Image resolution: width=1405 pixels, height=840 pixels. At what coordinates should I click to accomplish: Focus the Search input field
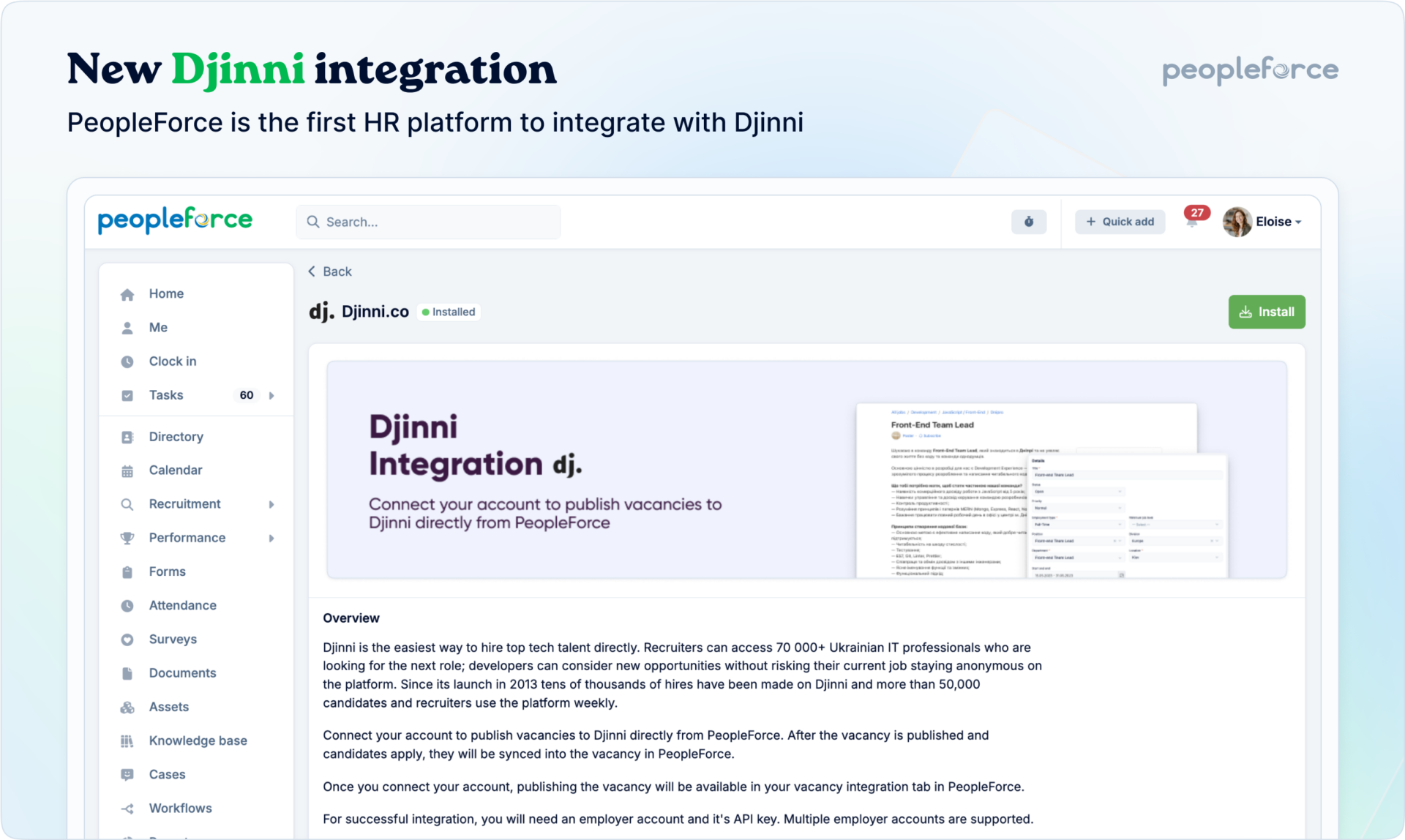pyautogui.click(x=428, y=222)
